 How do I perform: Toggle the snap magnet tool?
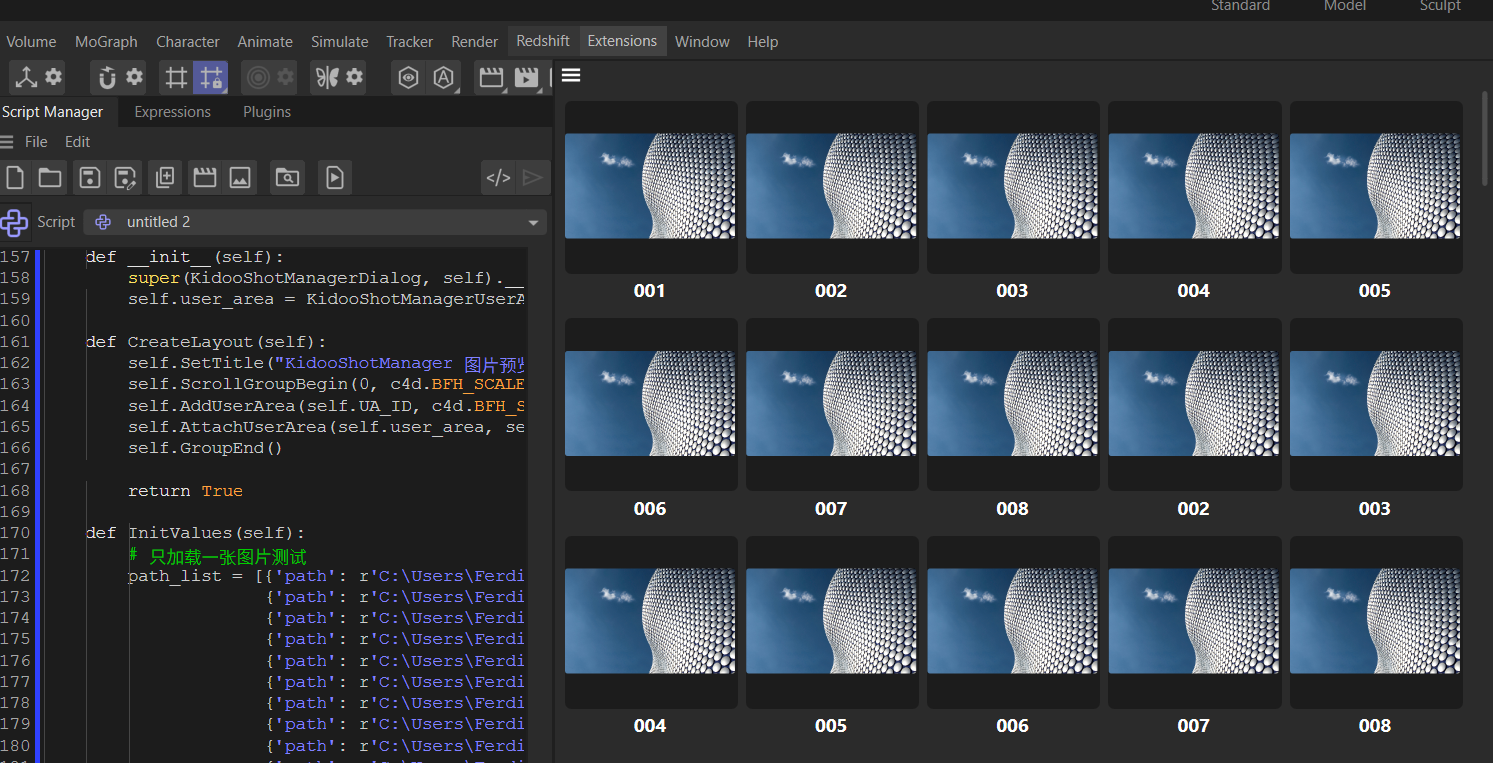tap(107, 77)
